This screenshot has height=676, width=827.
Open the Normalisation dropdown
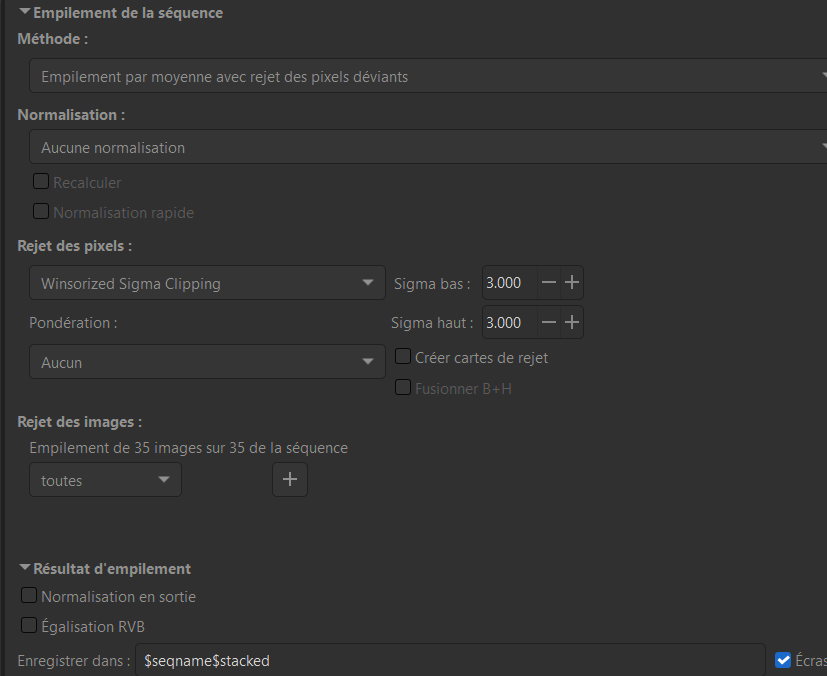tap(428, 148)
